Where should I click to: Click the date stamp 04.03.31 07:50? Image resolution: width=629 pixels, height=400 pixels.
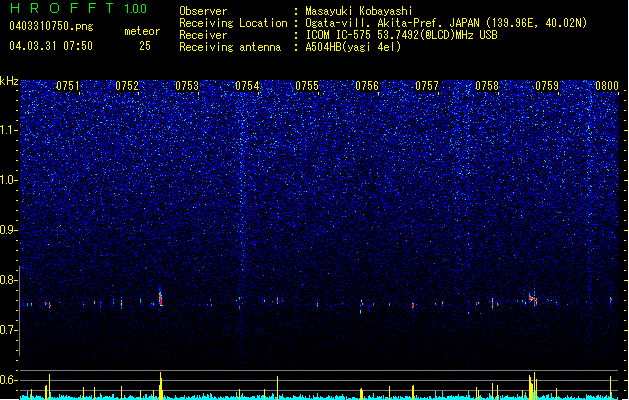coord(51,46)
